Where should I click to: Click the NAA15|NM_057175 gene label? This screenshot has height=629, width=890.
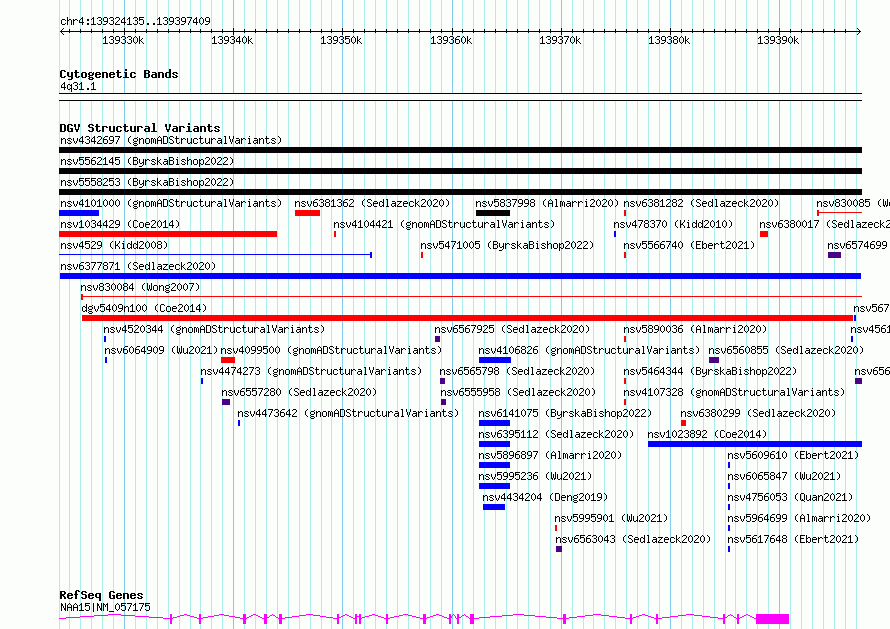click(x=106, y=607)
